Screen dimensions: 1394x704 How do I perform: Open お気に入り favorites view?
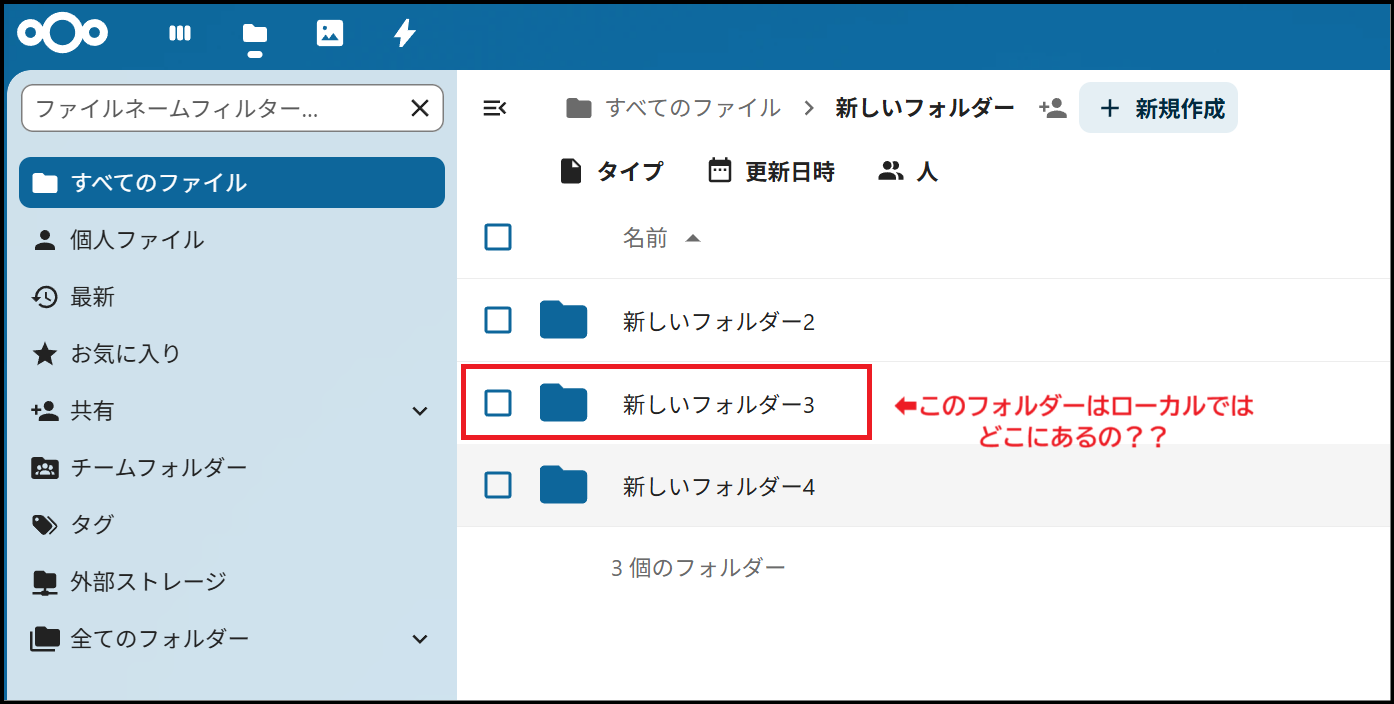coord(232,354)
